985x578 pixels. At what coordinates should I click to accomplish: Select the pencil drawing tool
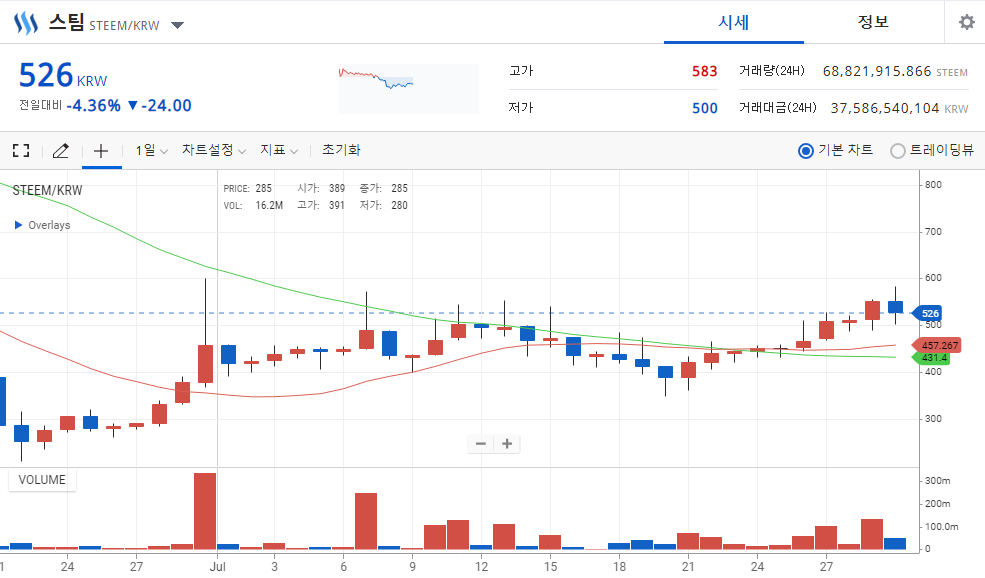click(60, 151)
